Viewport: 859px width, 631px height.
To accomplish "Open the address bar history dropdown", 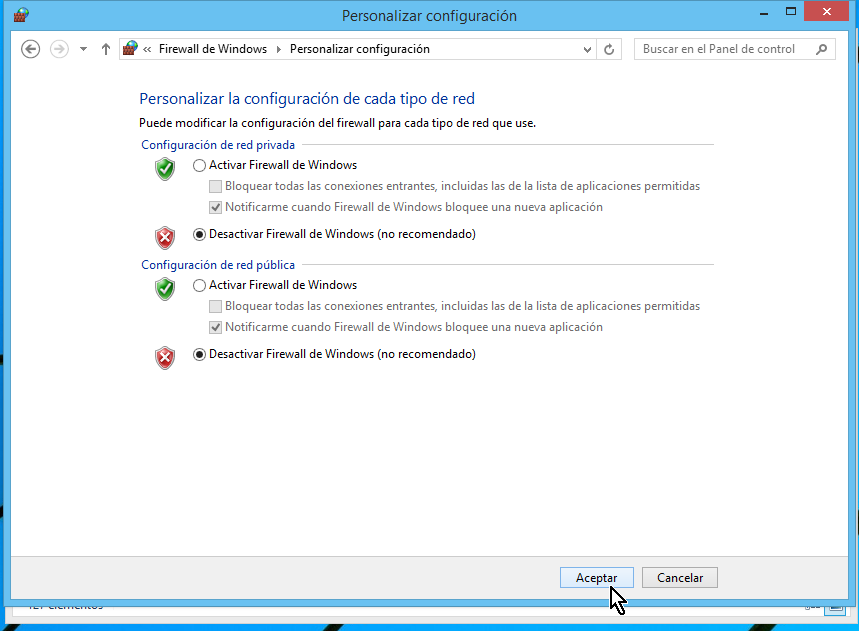I will pyautogui.click(x=587, y=49).
